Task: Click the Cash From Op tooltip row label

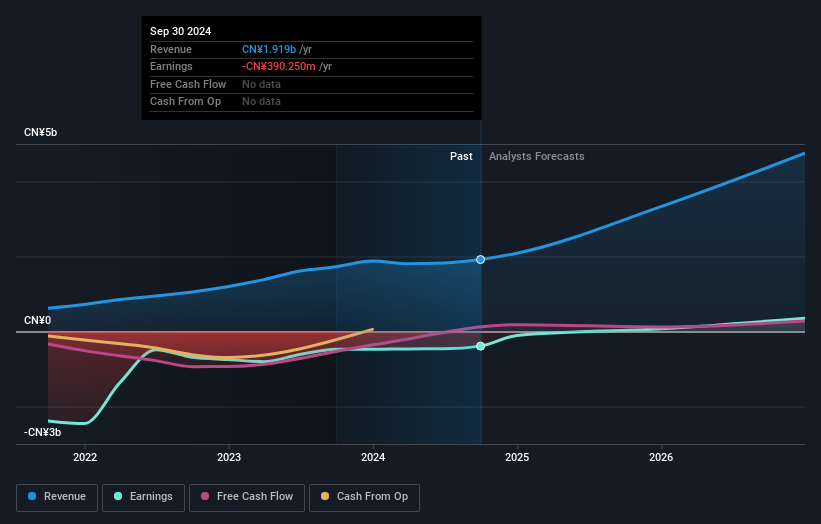Action: tap(185, 102)
